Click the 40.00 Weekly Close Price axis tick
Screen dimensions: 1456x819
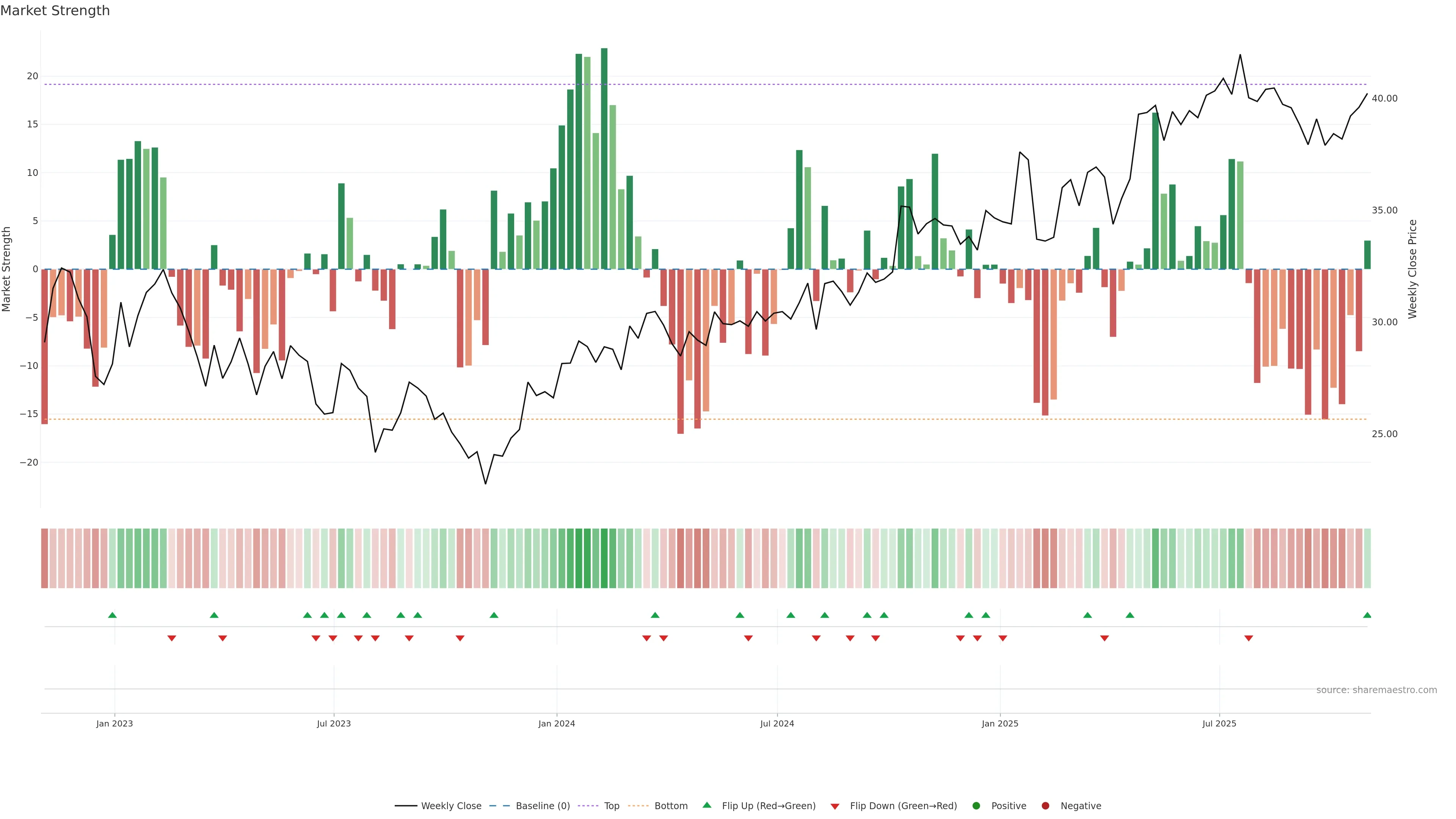click(x=1384, y=98)
